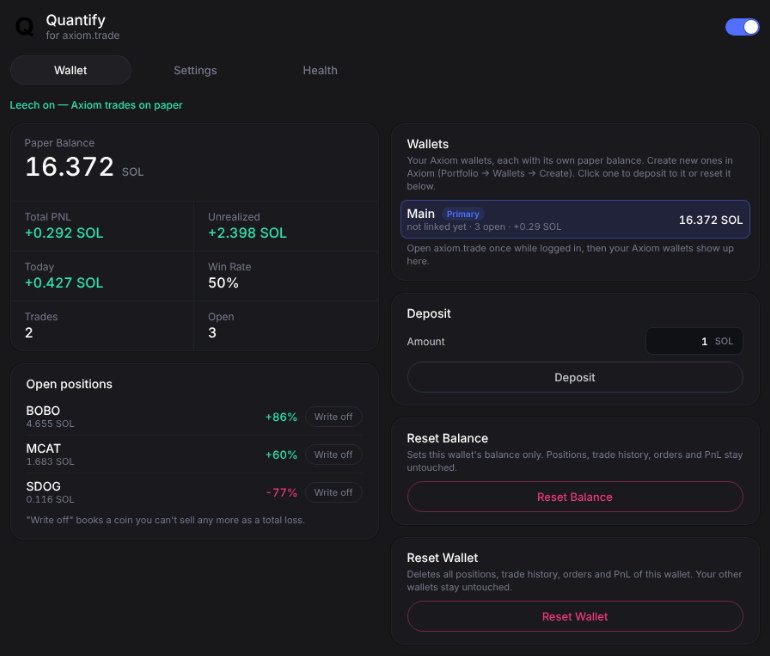
Task: Click the Leech on status message
Action: click(x=96, y=105)
